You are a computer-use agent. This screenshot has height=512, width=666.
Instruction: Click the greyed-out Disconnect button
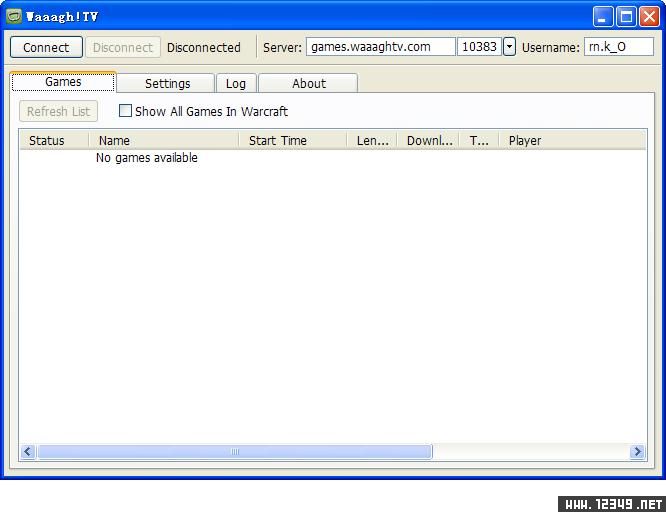123,47
